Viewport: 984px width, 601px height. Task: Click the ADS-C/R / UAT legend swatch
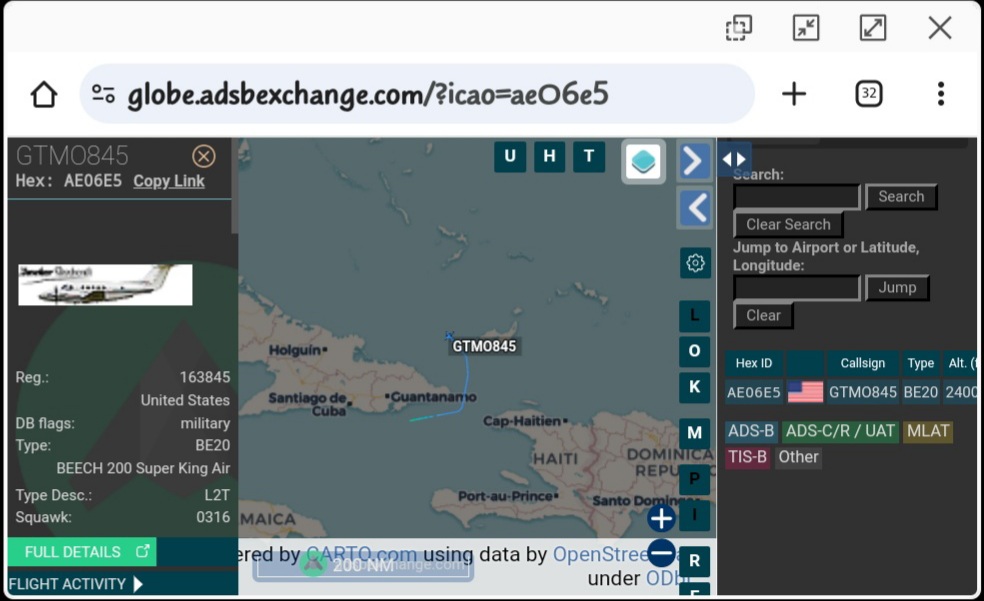click(x=840, y=431)
